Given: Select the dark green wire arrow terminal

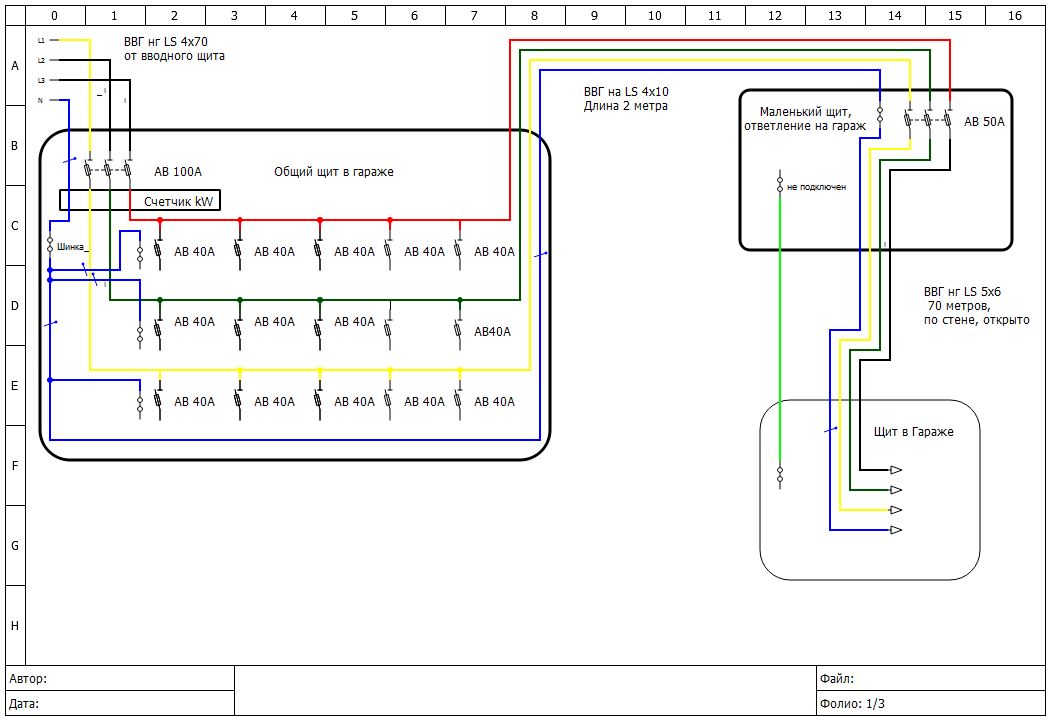Looking at the screenshot, I should (896, 490).
